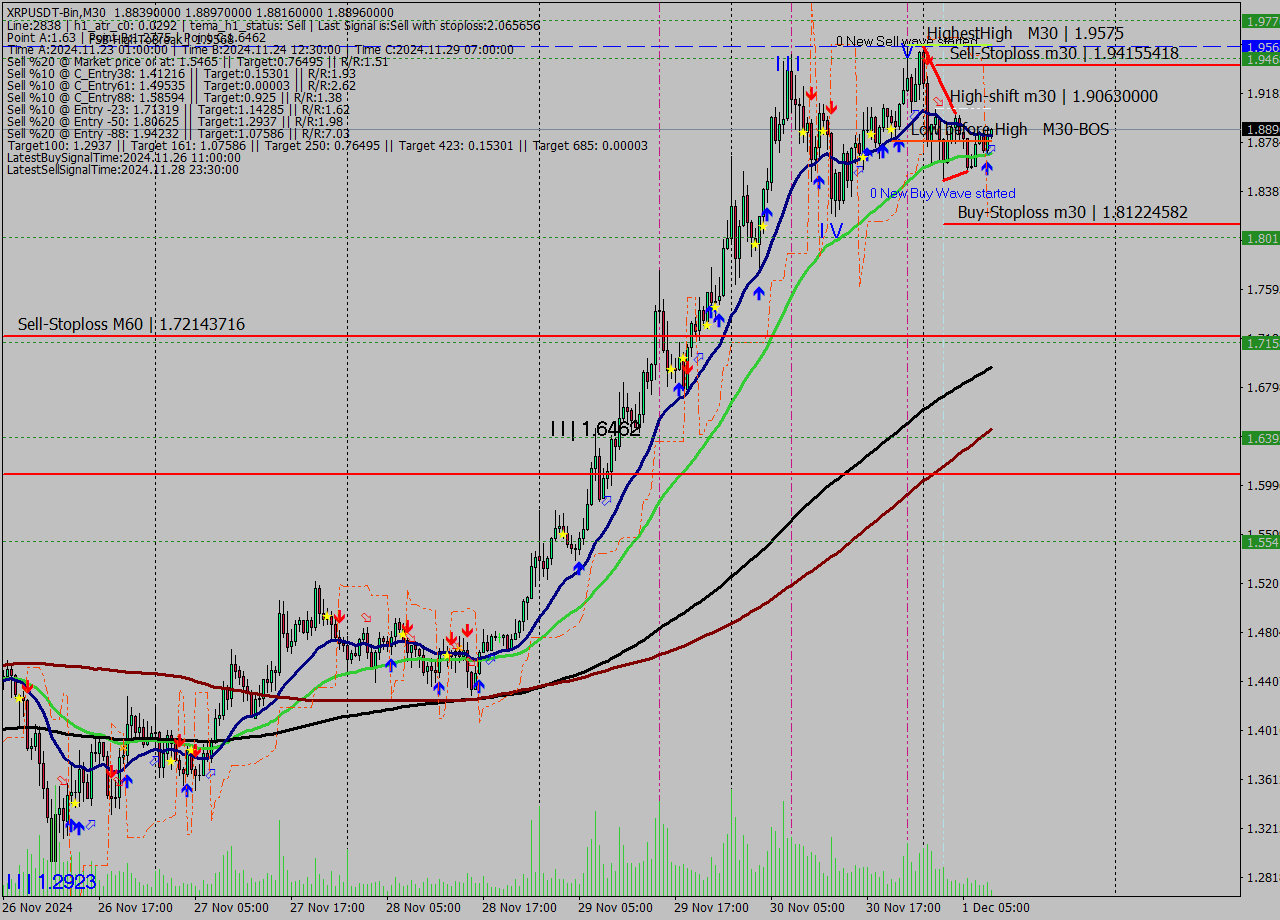This screenshot has height=920, width=1280.
Task: Click the '27 Nov 17:00' time axis label
Action: coord(327,908)
